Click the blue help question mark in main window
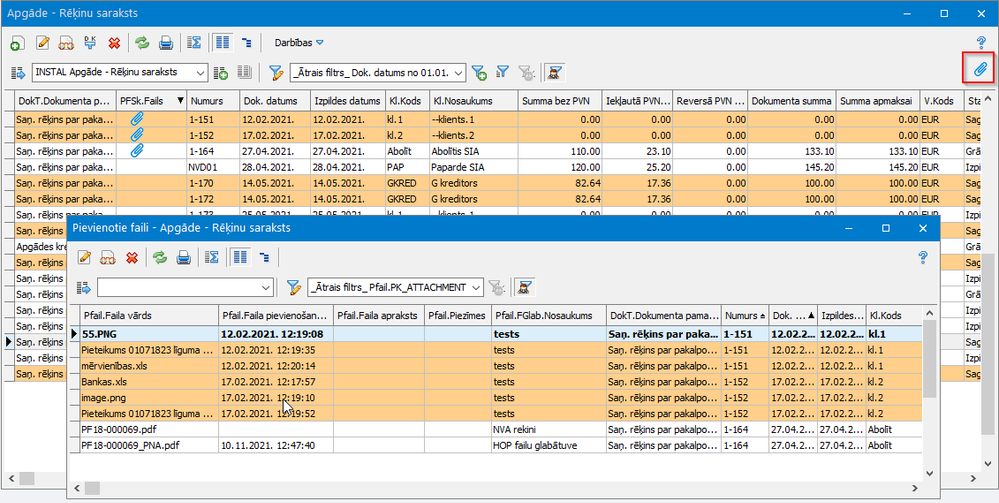 (981, 42)
